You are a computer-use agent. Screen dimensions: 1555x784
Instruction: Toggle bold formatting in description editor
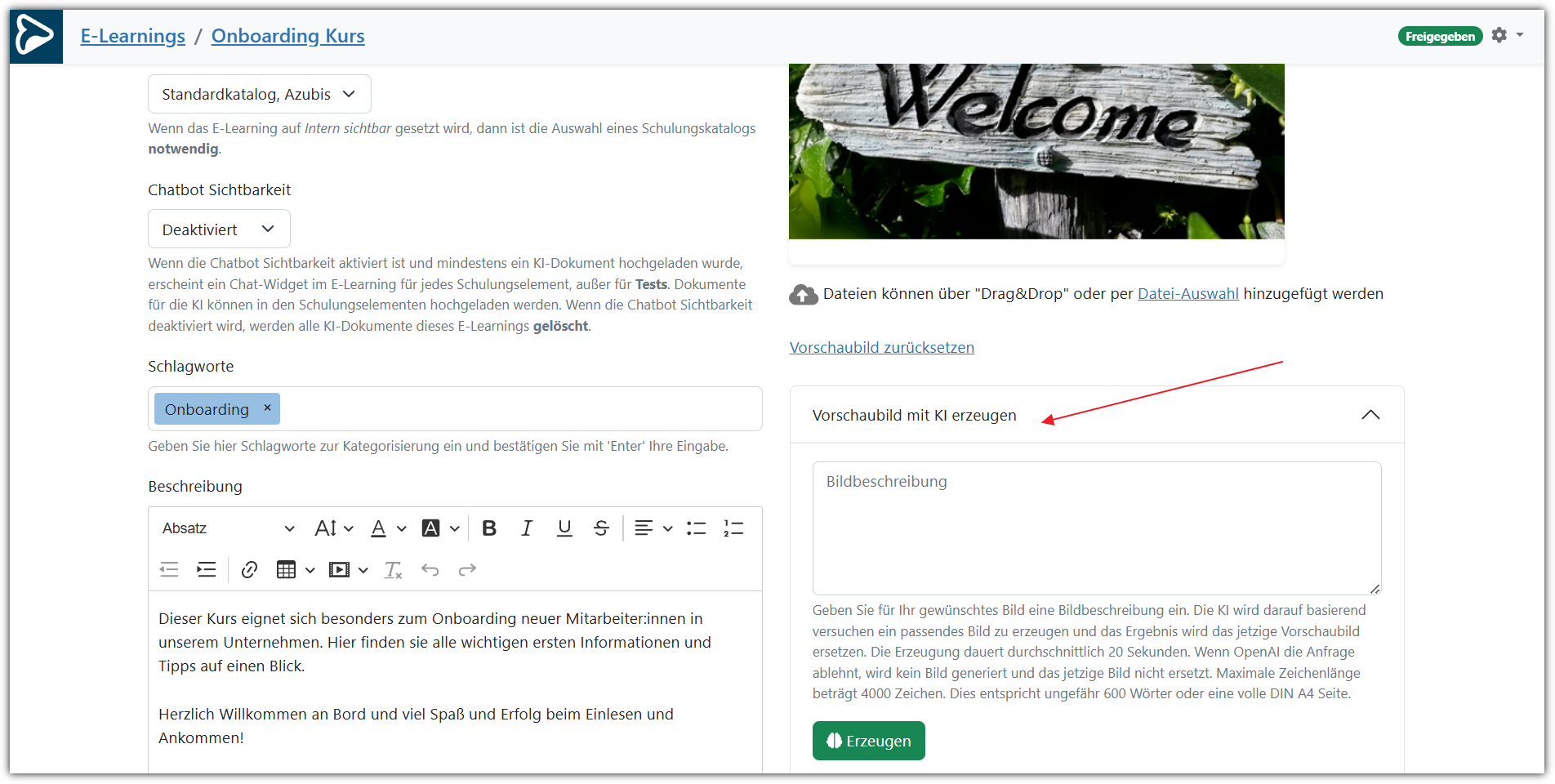[x=489, y=528]
